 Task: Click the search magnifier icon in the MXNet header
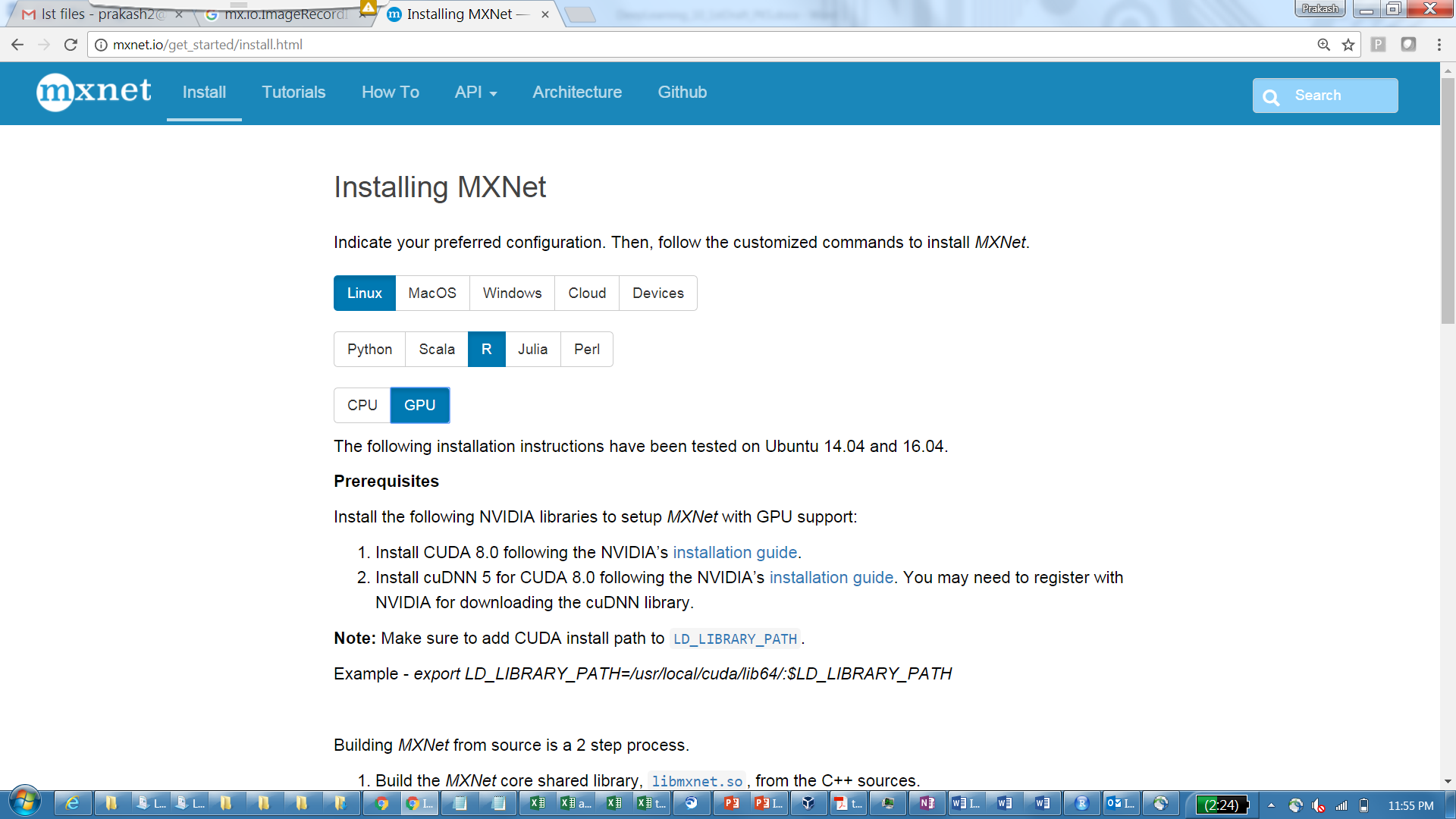[x=1271, y=96]
